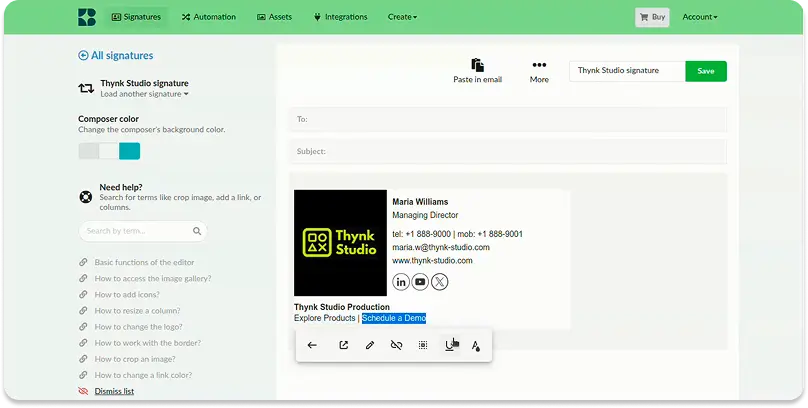Click the telephone numbers line
808x408 pixels.
coord(458,234)
